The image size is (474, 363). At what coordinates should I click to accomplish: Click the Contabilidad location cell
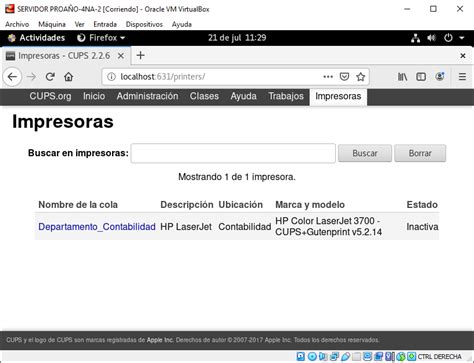(x=245, y=227)
